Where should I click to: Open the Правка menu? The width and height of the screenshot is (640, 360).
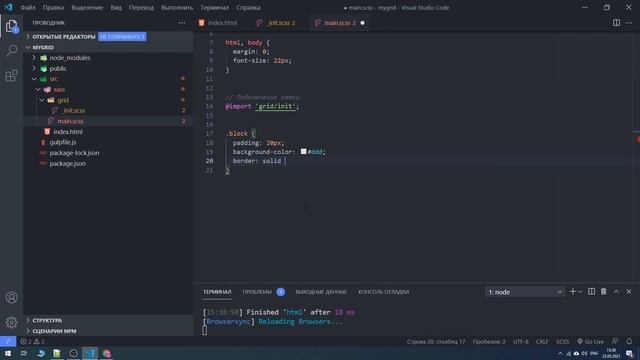click(x=53, y=7)
